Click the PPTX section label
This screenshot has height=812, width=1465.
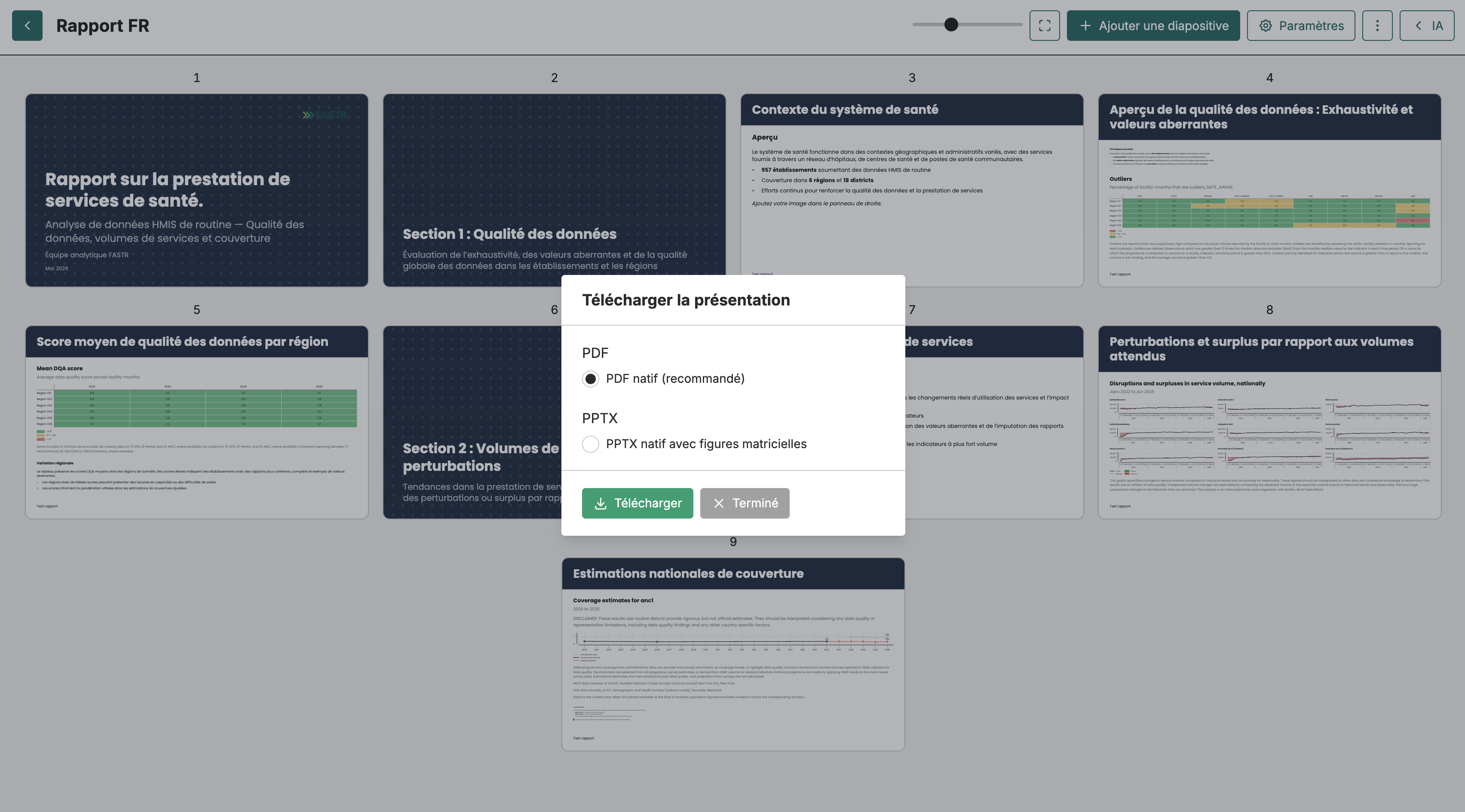tap(599, 418)
